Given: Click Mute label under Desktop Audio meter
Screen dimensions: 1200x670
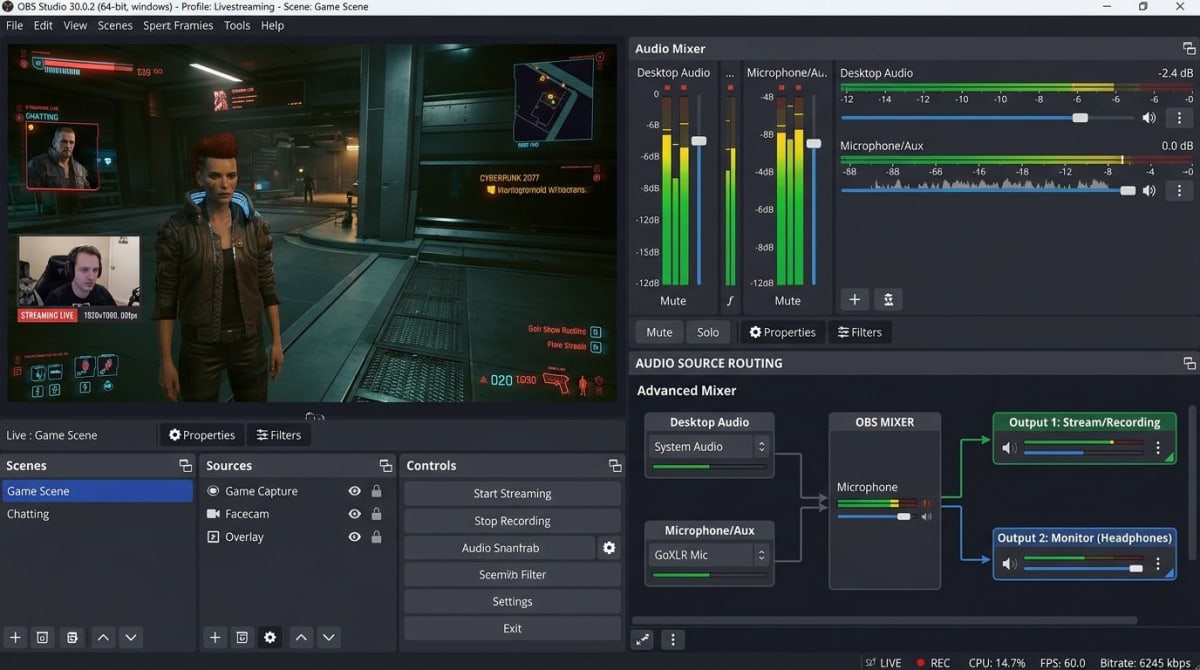Looking at the screenshot, I should coord(673,301).
